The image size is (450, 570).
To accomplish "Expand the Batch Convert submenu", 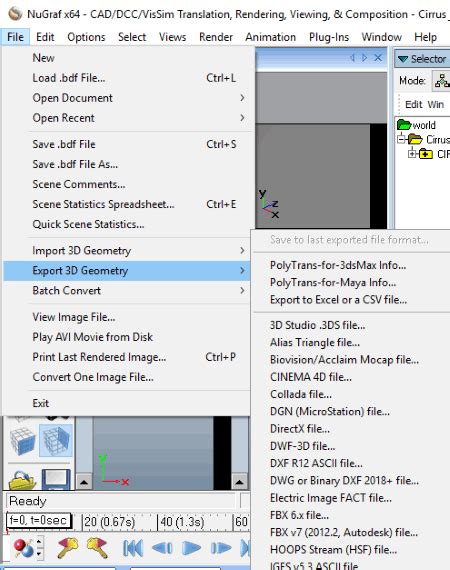I will pos(126,290).
